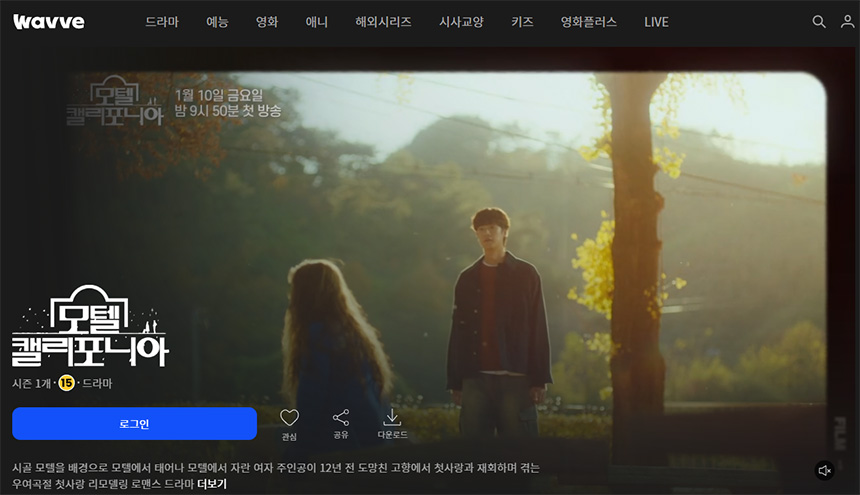This screenshot has height=495, width=860.
Task: Open the 예능 menu
Action: [x=217, y=22]
